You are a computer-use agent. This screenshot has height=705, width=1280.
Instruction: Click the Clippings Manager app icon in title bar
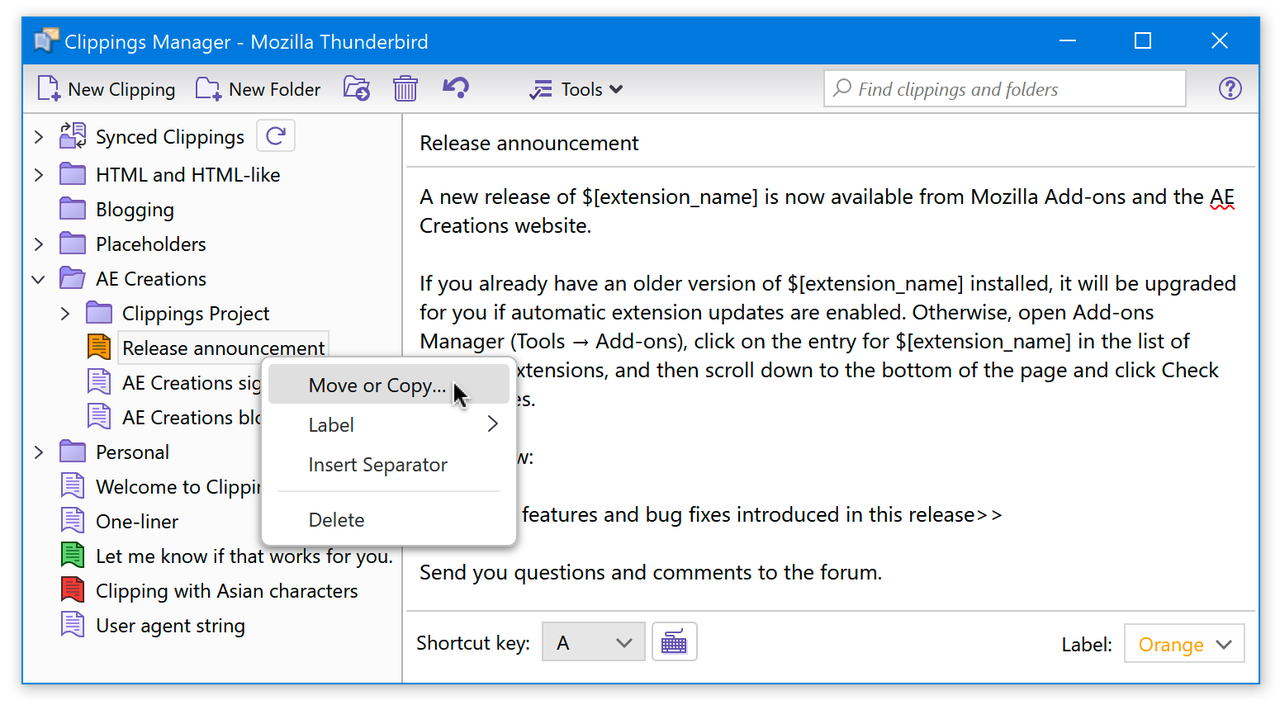[46, 41]
